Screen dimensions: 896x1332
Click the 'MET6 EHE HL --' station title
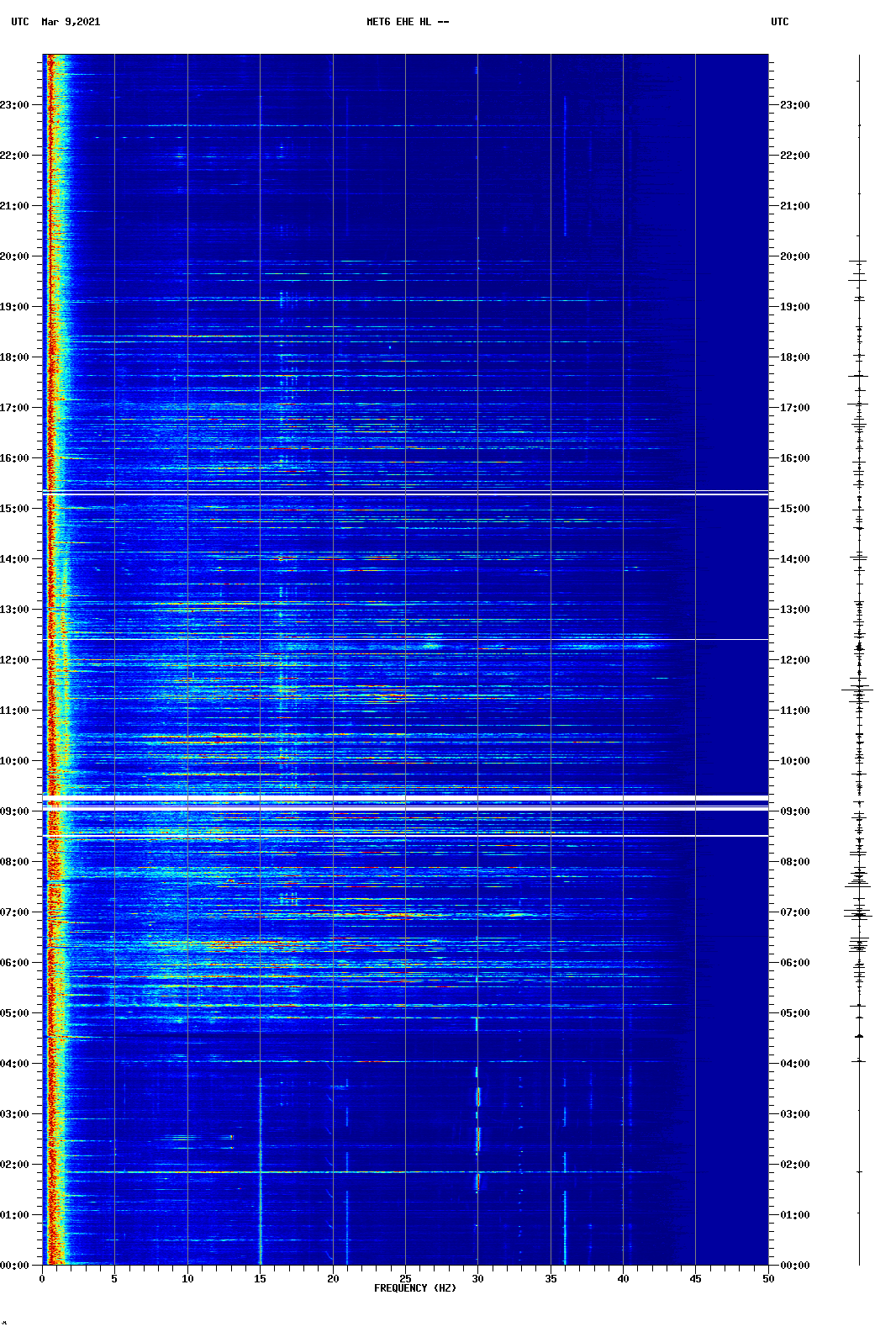[x=408, y=22]
